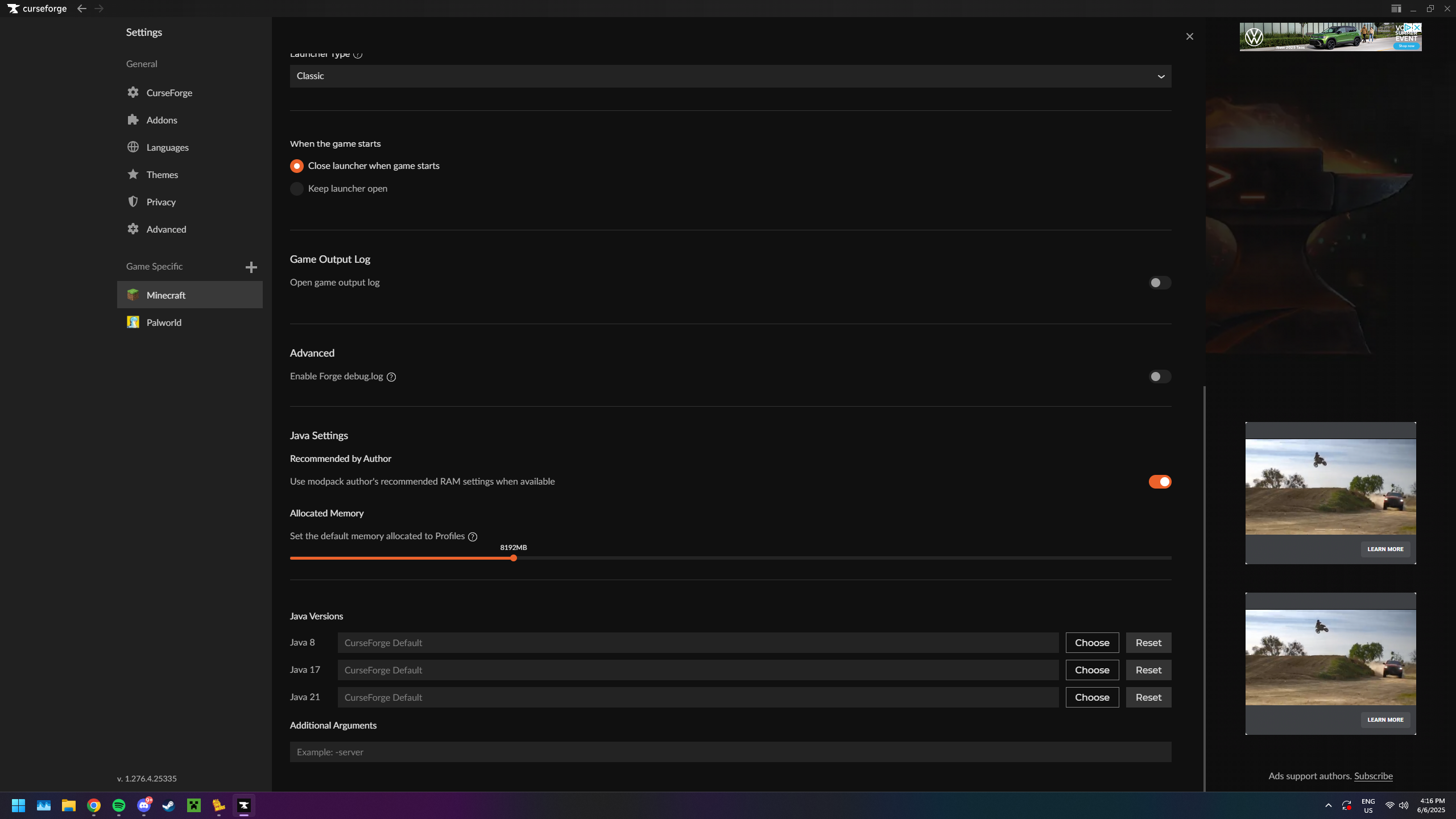The image size is (1456, 819).
Task: Toggle Enable Forge debug.log switch
Action: (x=1159, y=377)
